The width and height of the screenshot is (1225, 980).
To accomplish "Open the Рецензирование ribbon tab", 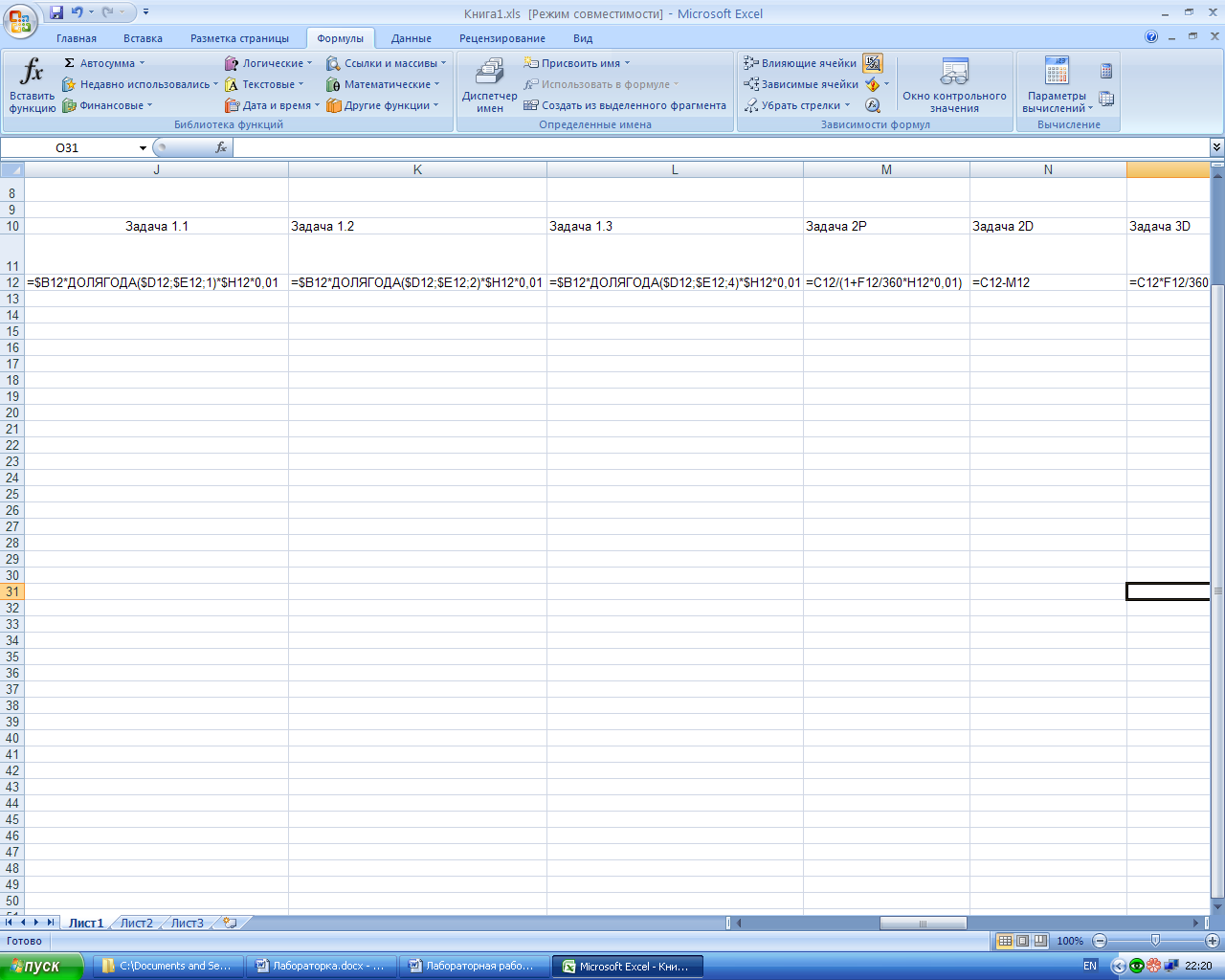I will 502,38.
